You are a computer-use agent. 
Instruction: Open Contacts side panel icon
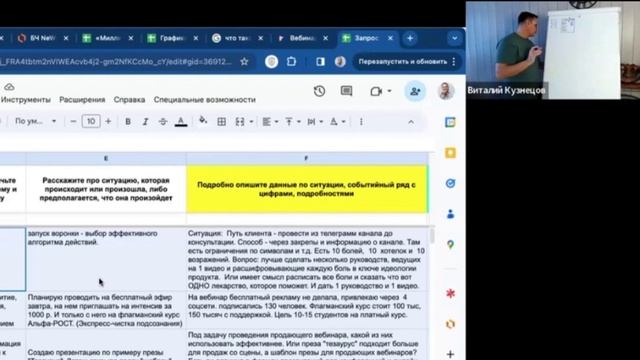point(450,214)
